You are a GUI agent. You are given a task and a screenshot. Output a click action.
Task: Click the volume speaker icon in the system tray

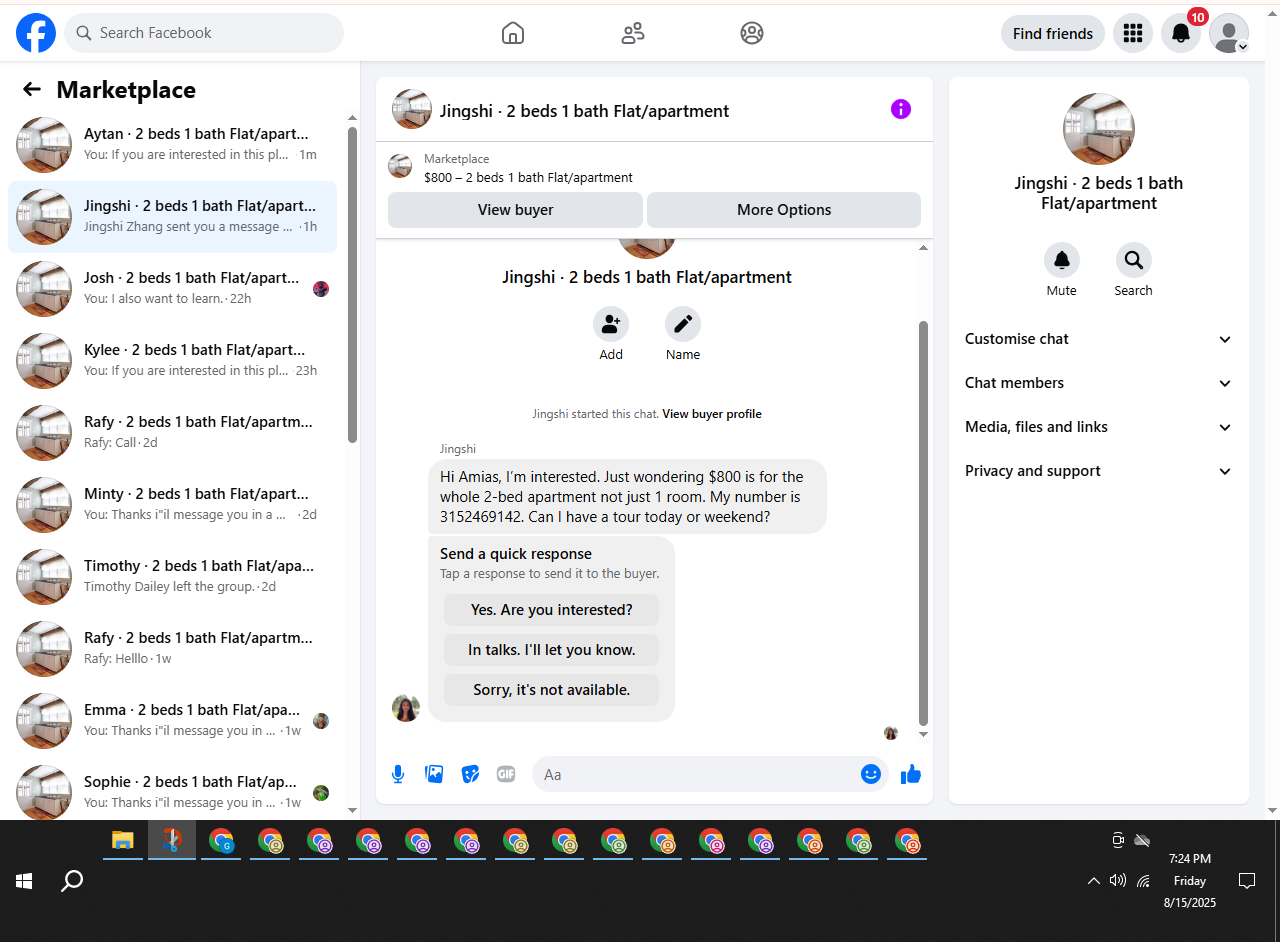(1118, 881)
